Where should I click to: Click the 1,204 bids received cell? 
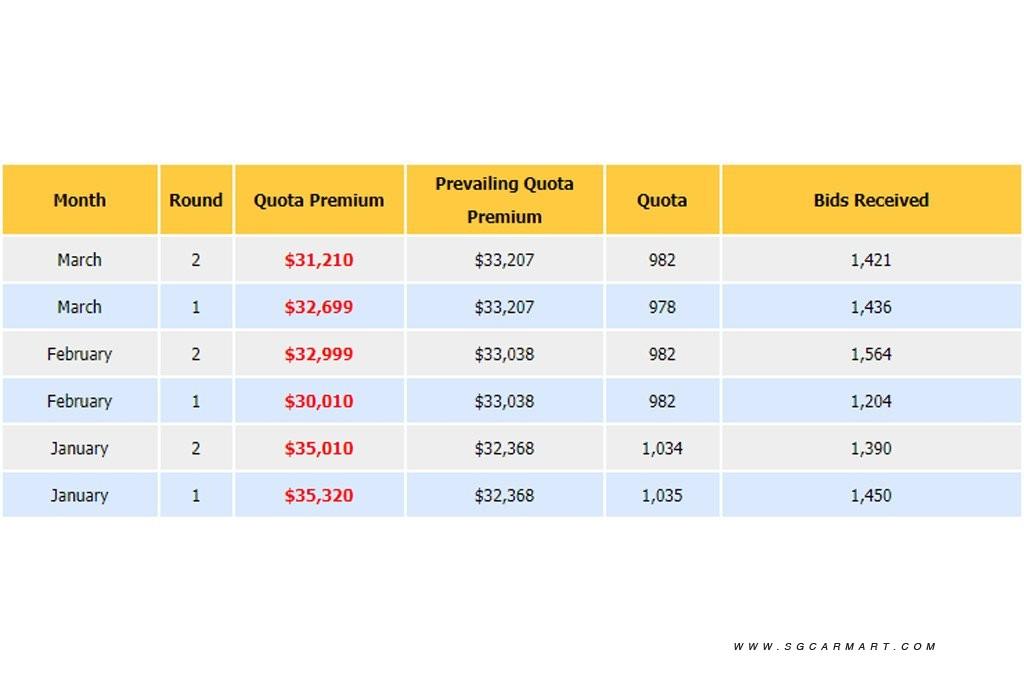point(871,401)
